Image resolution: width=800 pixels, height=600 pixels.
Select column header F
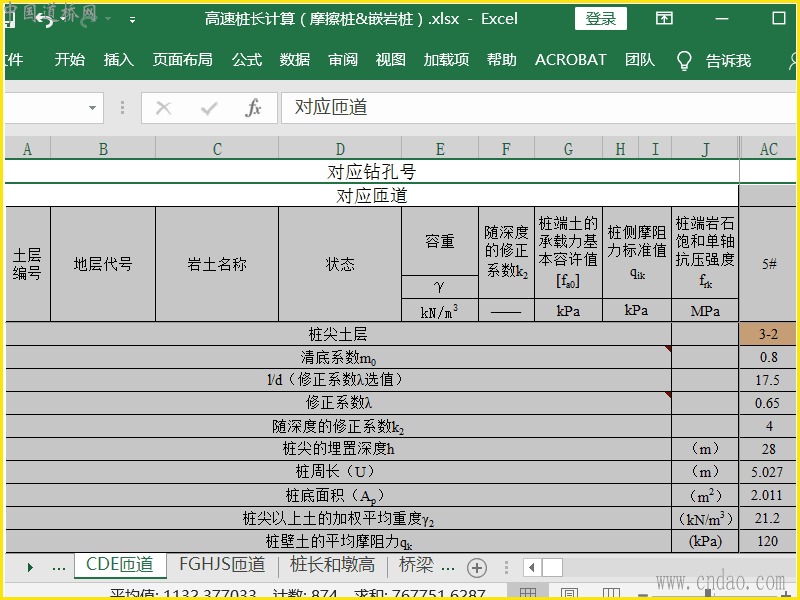(x=506, y=149)
